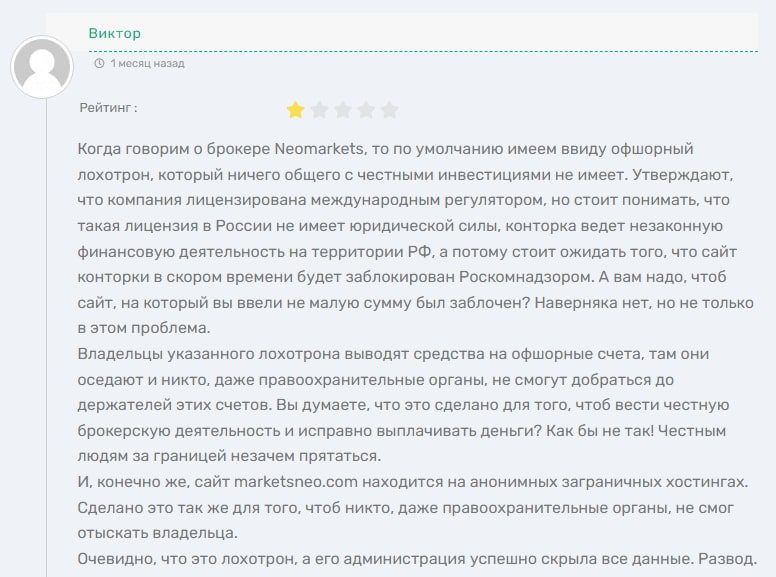Click the gray user avatar picture
Viewport: 776px width, 577px height.
tap(42, 67)
